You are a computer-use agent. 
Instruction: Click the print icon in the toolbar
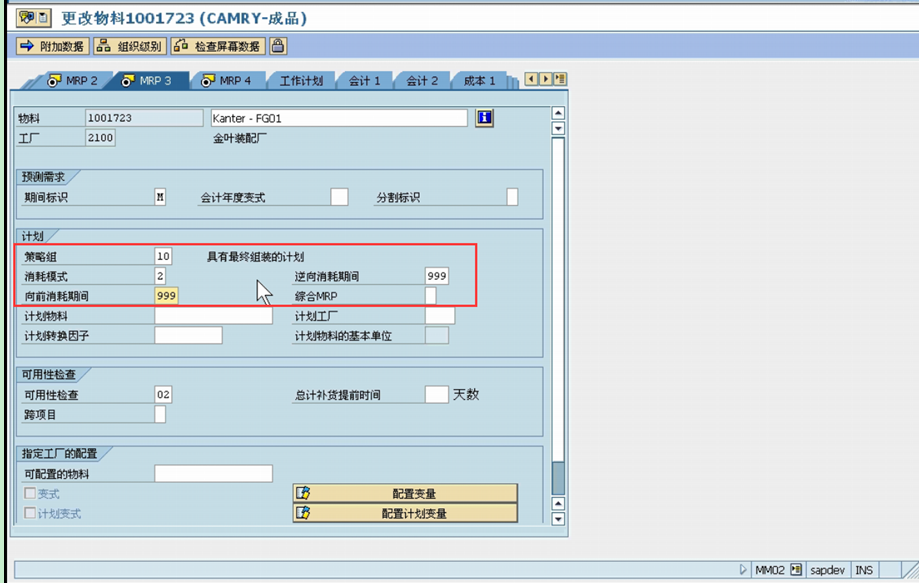tap(275, 45)
